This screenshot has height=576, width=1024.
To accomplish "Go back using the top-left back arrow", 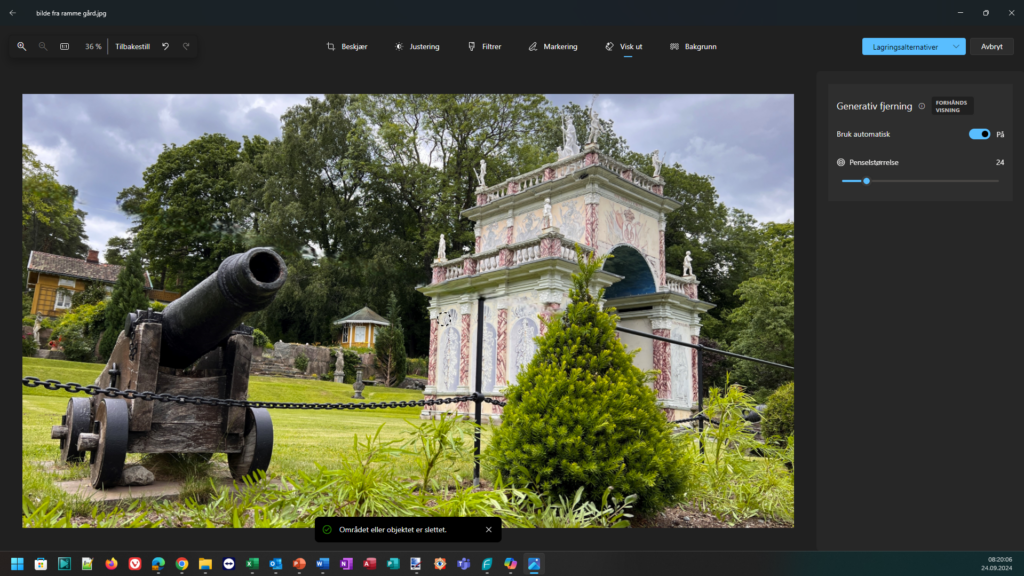I will coord(13,13).
